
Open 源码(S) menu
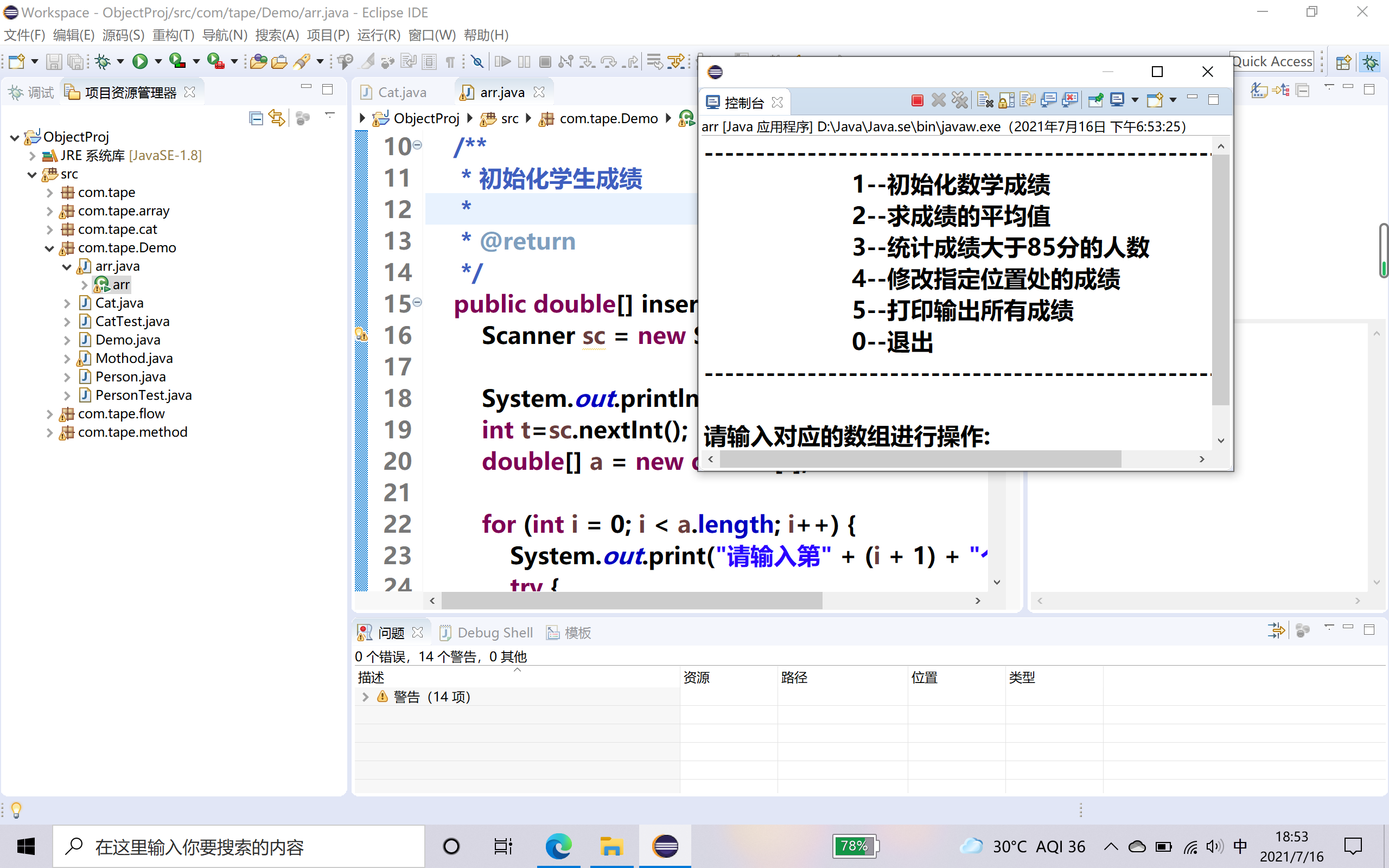tap(123, 35)
